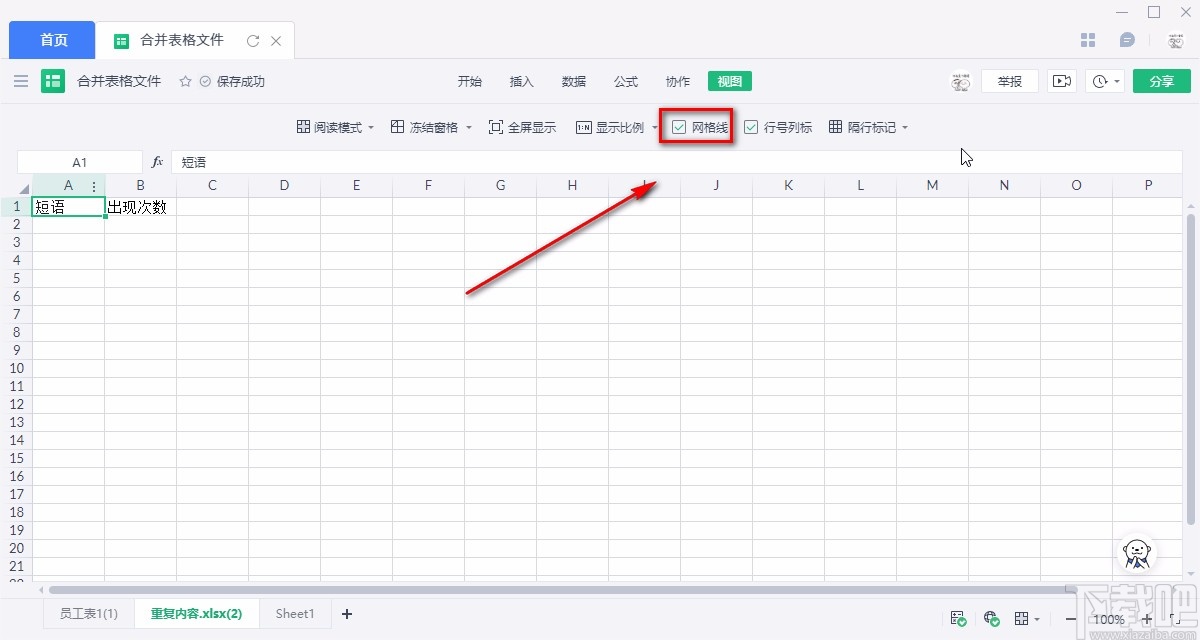Click the globe sync status icon at bottom

(990, 618)
